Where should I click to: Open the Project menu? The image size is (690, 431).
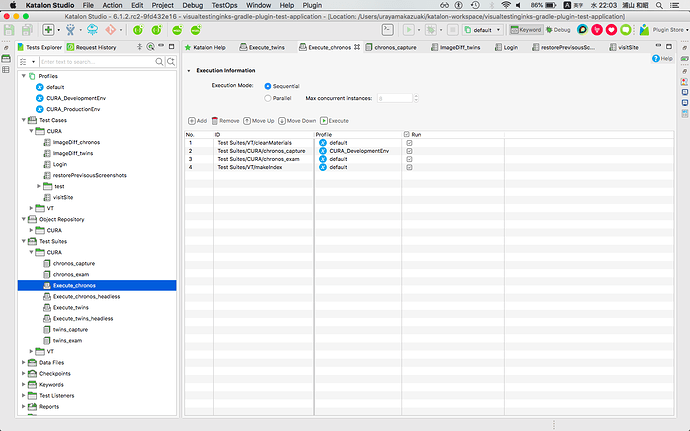tap(162, 5)
